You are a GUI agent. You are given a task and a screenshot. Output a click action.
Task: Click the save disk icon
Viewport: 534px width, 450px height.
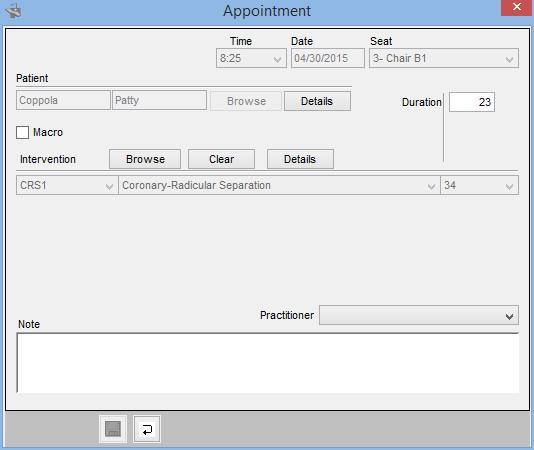(x=113, y=429)
